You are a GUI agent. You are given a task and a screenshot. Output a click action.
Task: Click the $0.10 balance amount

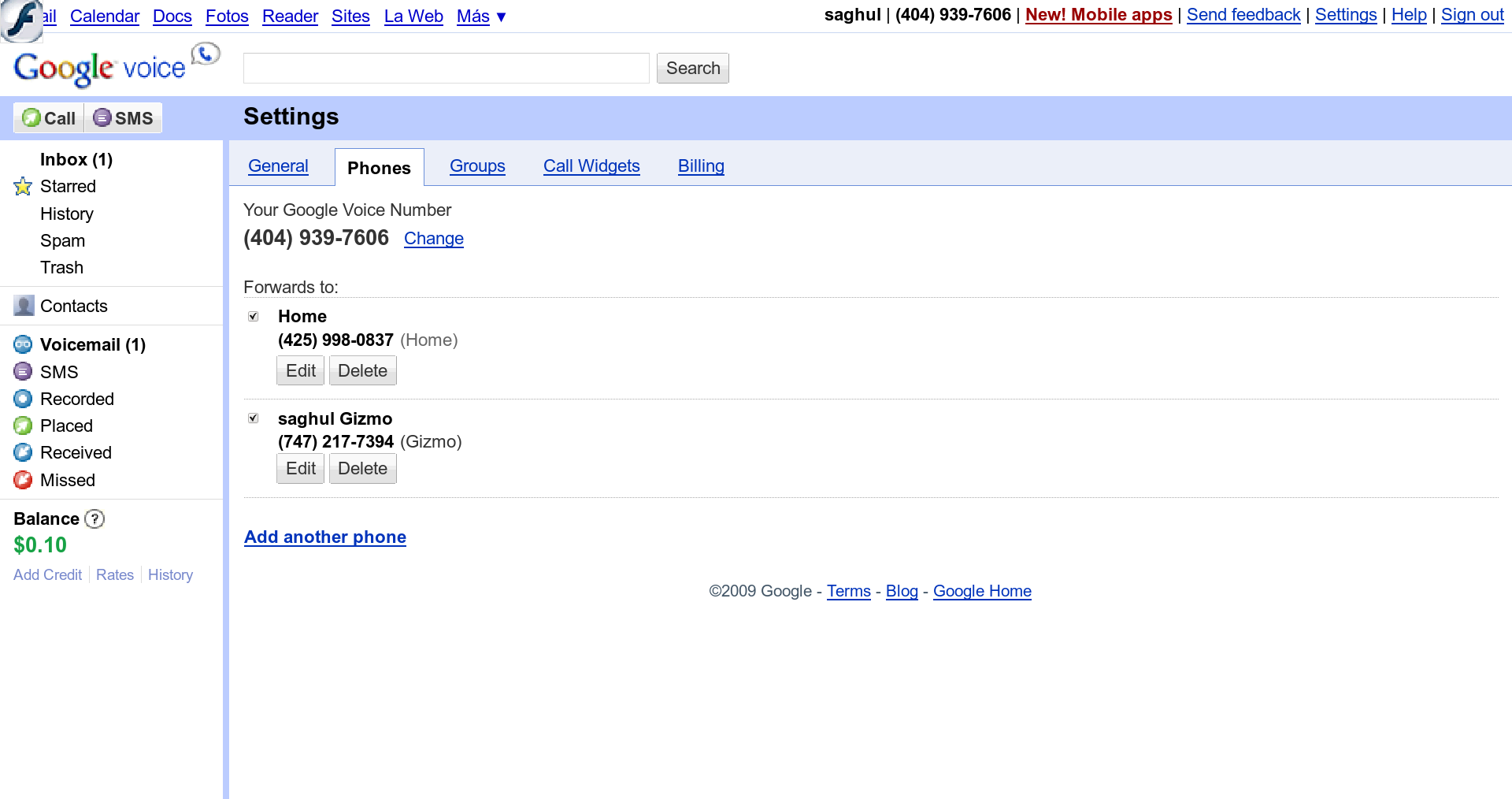point(40,545)
